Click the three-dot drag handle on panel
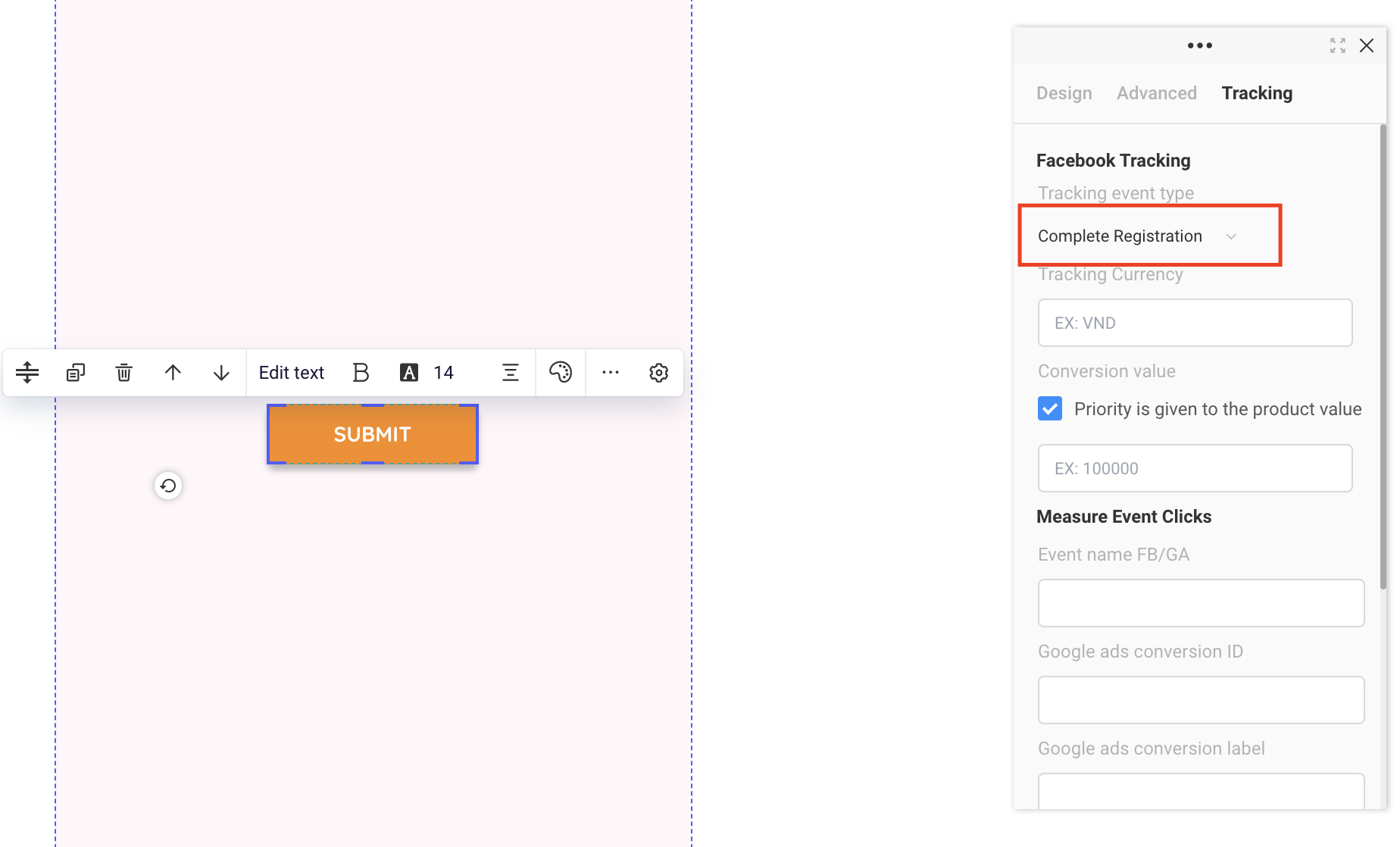Viewport: 1400px width, 847px height. pos(1200,45)
